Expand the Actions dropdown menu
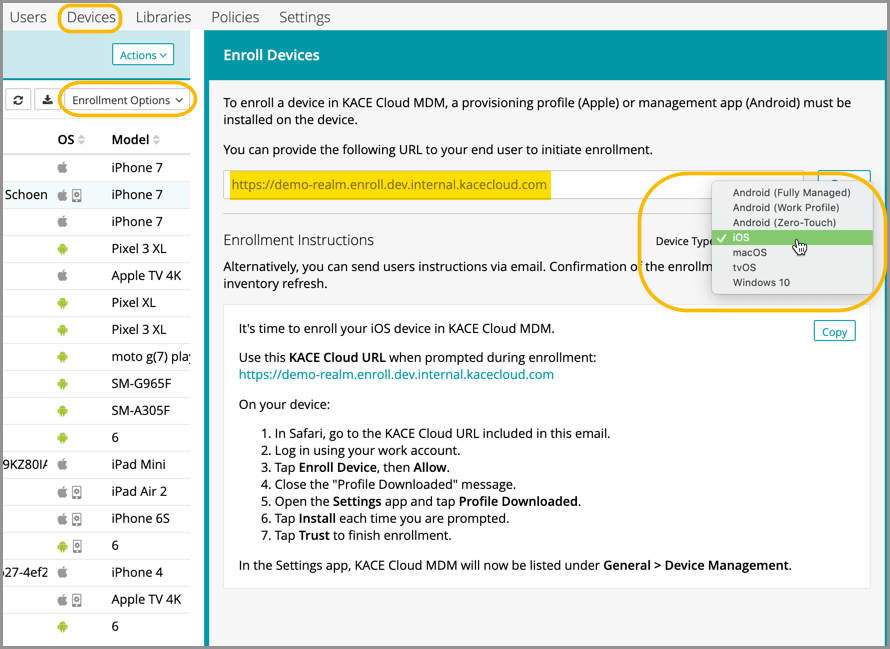890x649 pixels. (143, 55)
